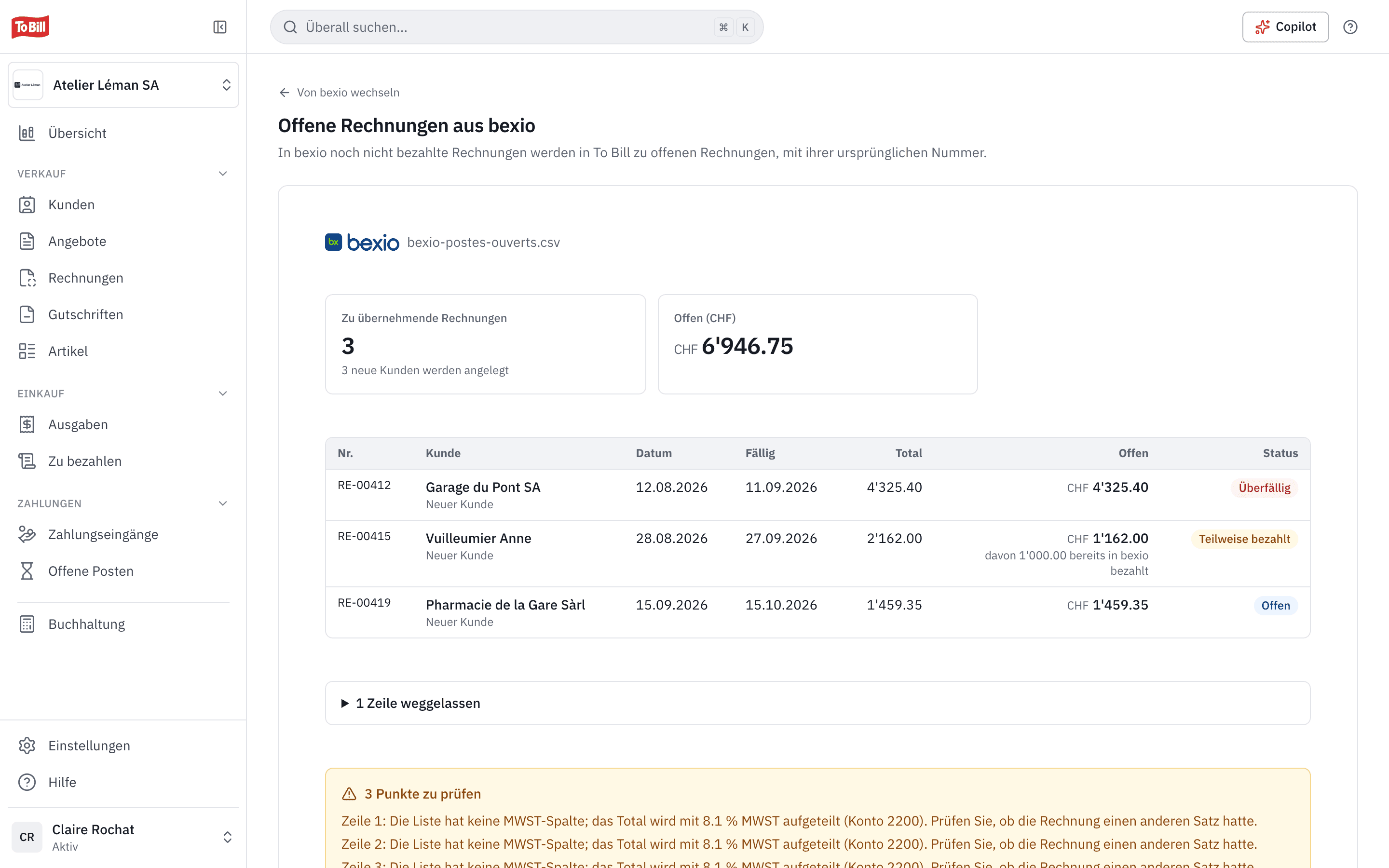Select customer Garage du Pont SA
The width and height of the screenshot is (1389, 868).
[x=483, y=488]
